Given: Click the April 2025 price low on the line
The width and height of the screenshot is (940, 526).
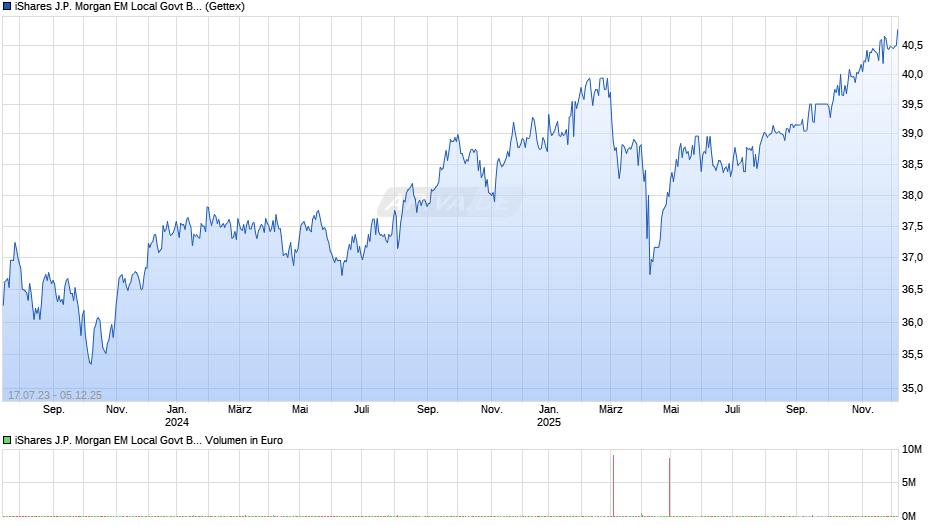Looking at the screenshot, I should 650,273.
